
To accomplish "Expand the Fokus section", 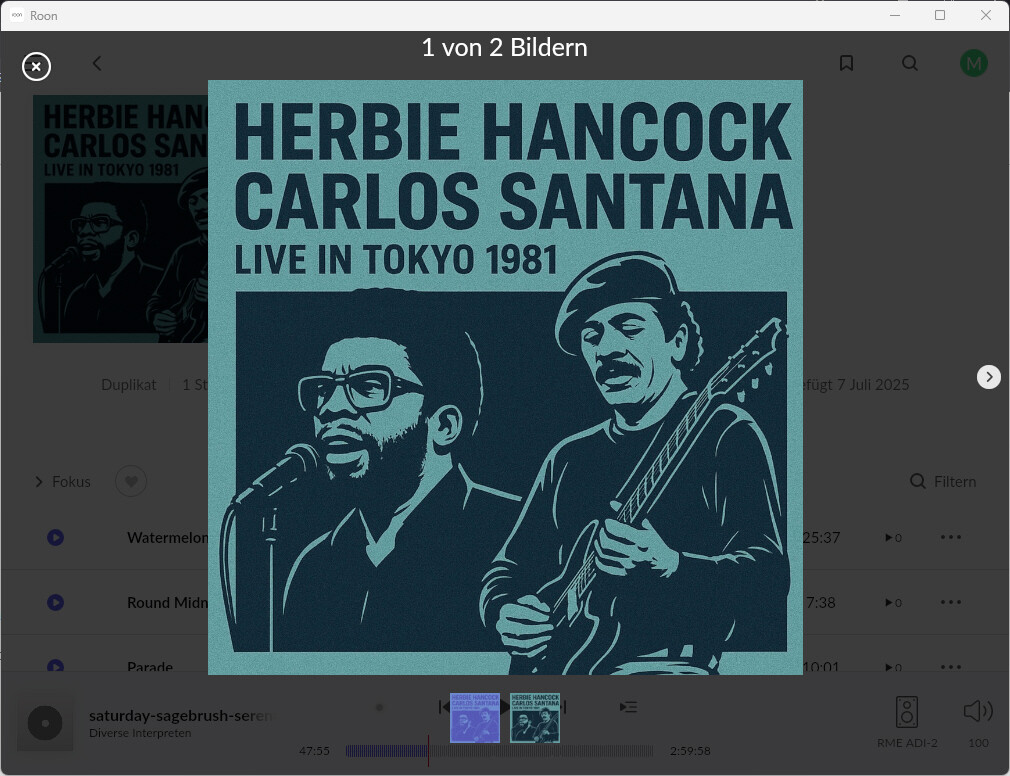I will click(x=62, y=482).
